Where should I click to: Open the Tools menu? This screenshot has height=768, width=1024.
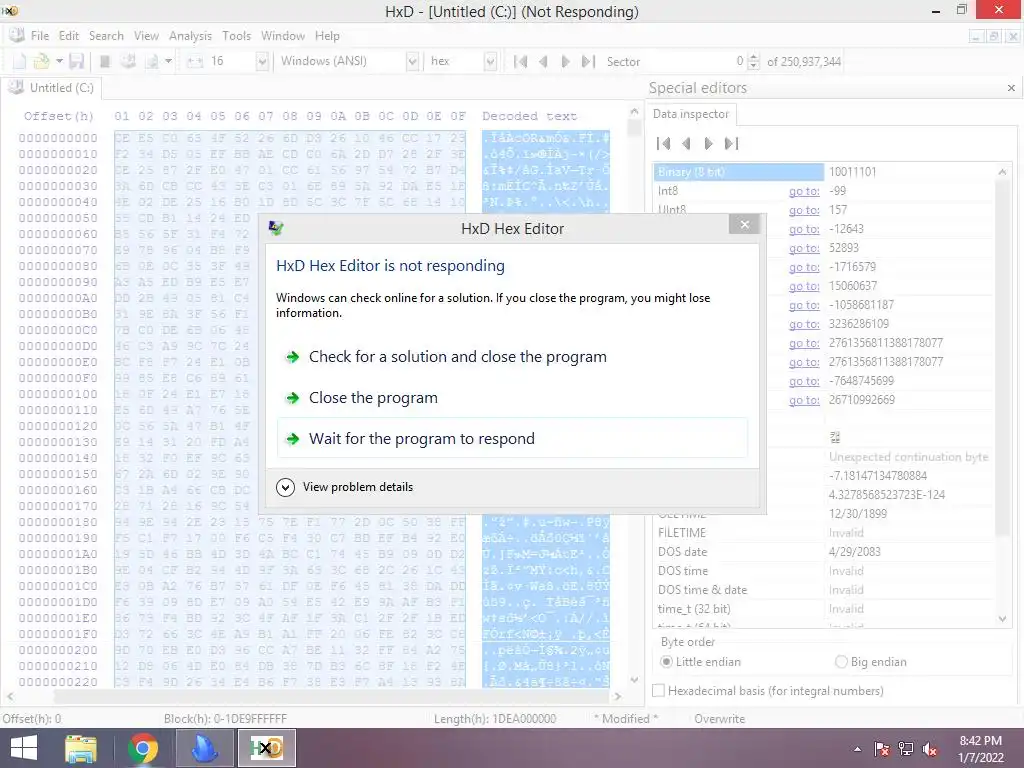pyautogui.click(x=236, y=36)
